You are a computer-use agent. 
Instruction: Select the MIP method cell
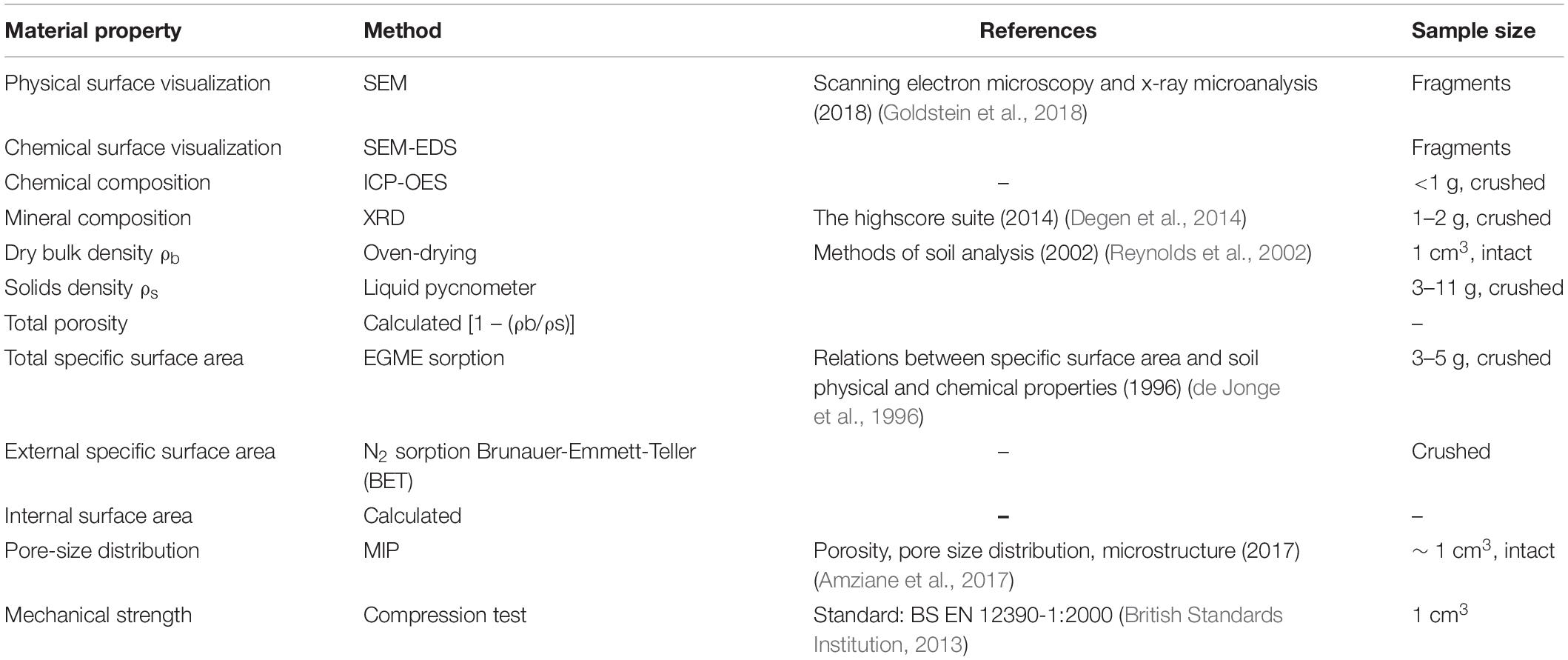381,550
